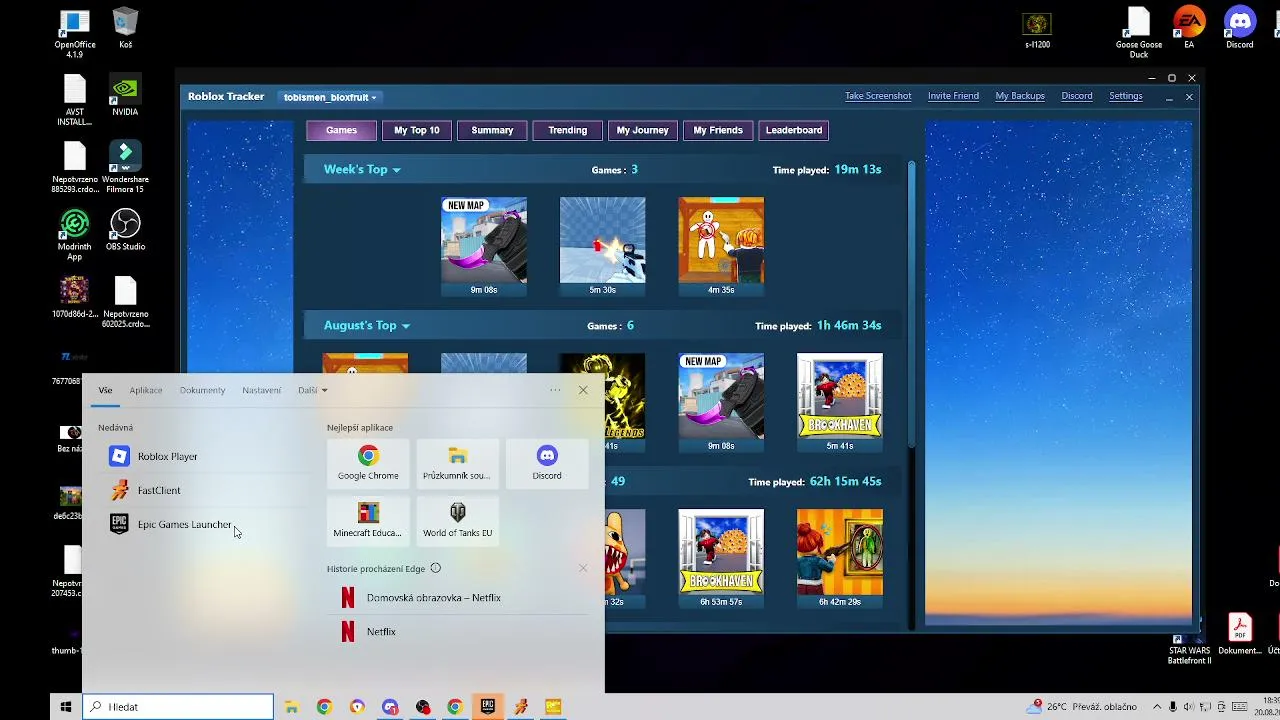
Task: Select the Koš recycle bin icon
Action: click(125, 29)
